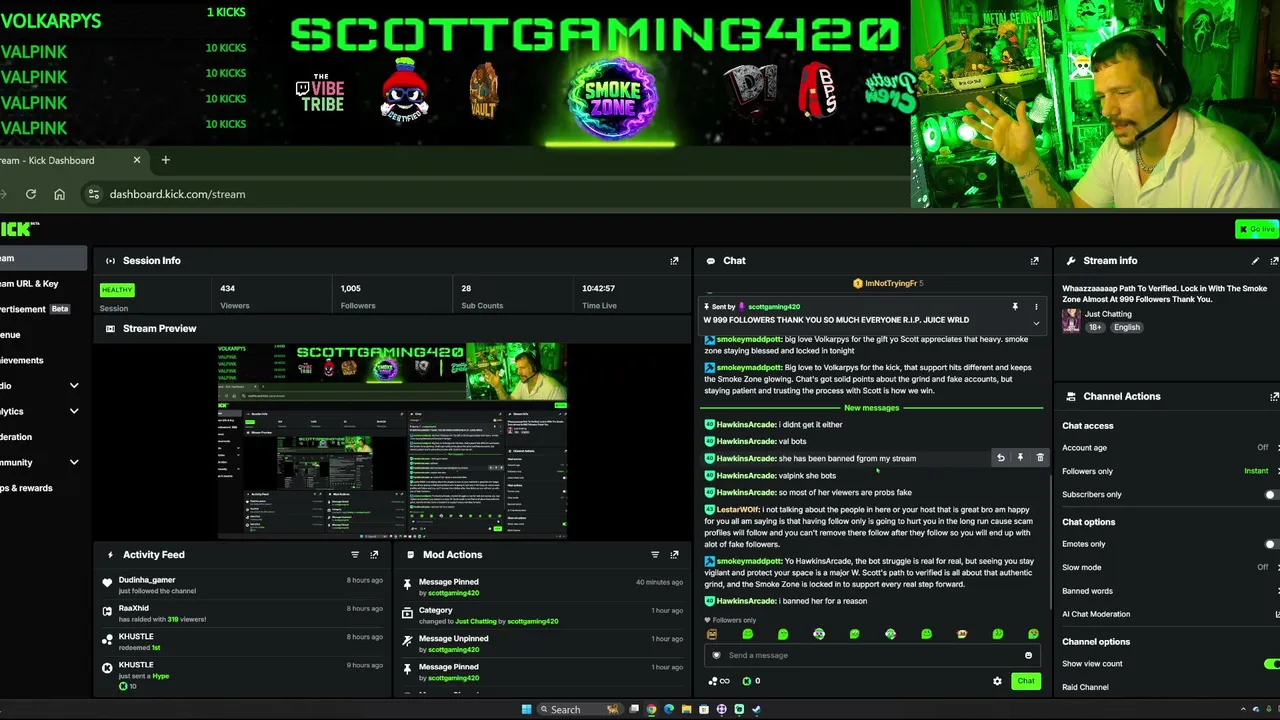The image size is (1280, 720).
Task: Expand the Audio sidebar section
Action: 74,386
